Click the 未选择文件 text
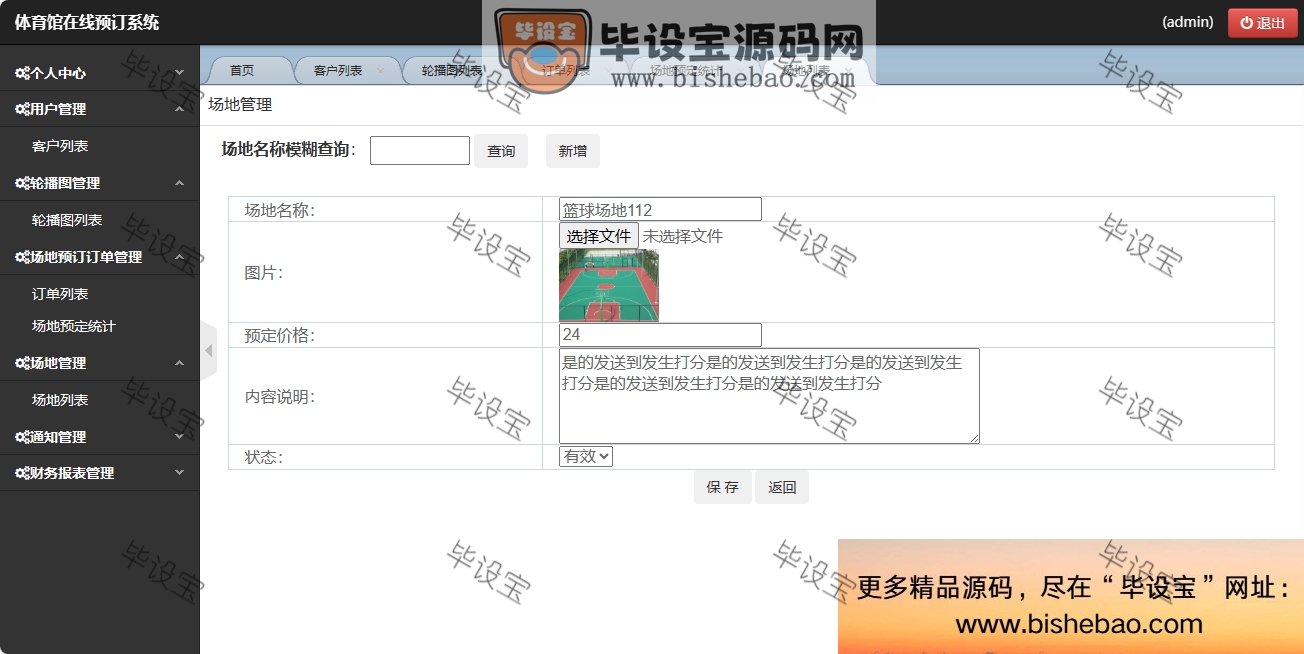The height and width of the screenshot is (654, 1304). (683, 236)
